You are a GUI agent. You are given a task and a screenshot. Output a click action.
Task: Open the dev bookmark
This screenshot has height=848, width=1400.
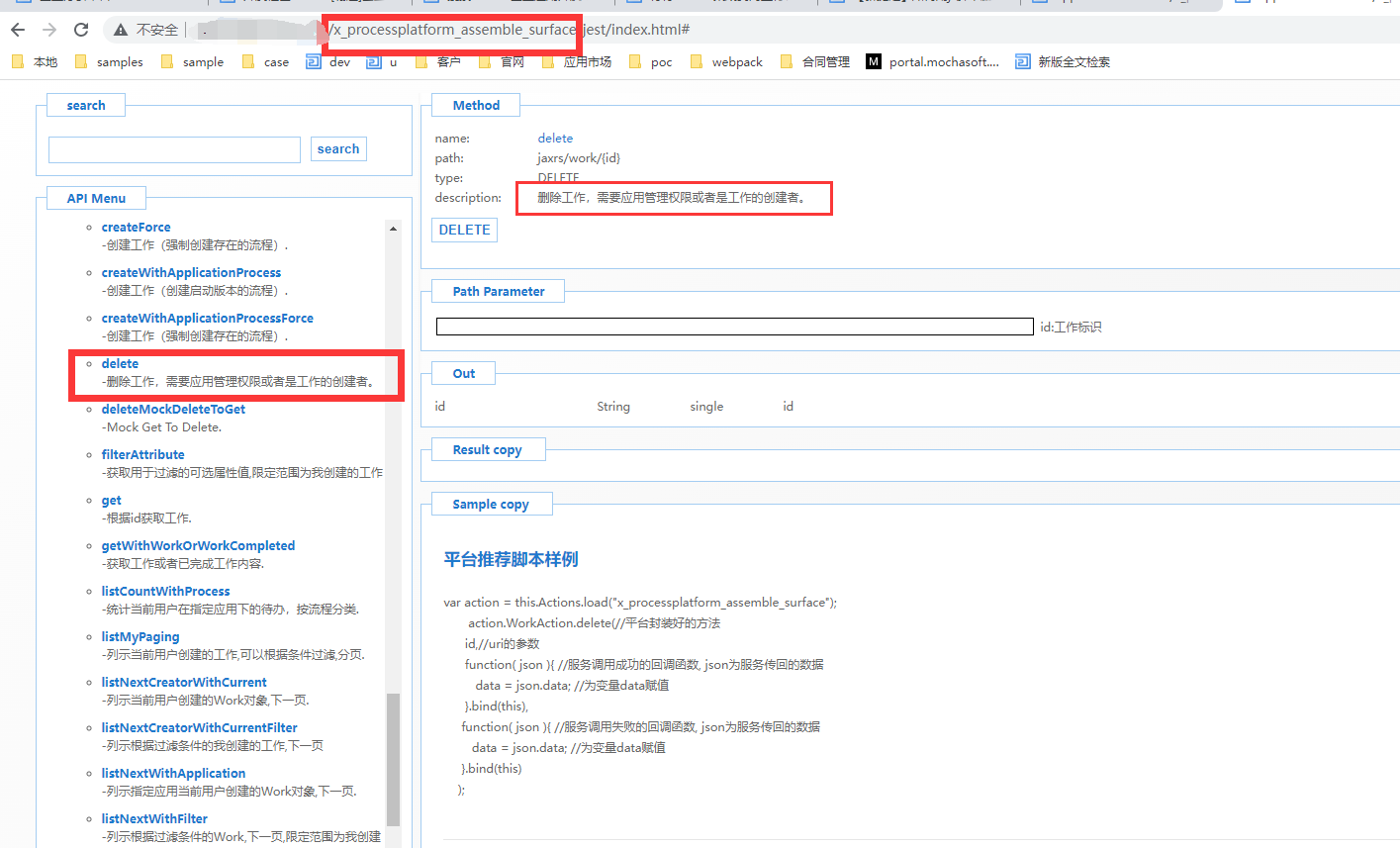[328, 61]
